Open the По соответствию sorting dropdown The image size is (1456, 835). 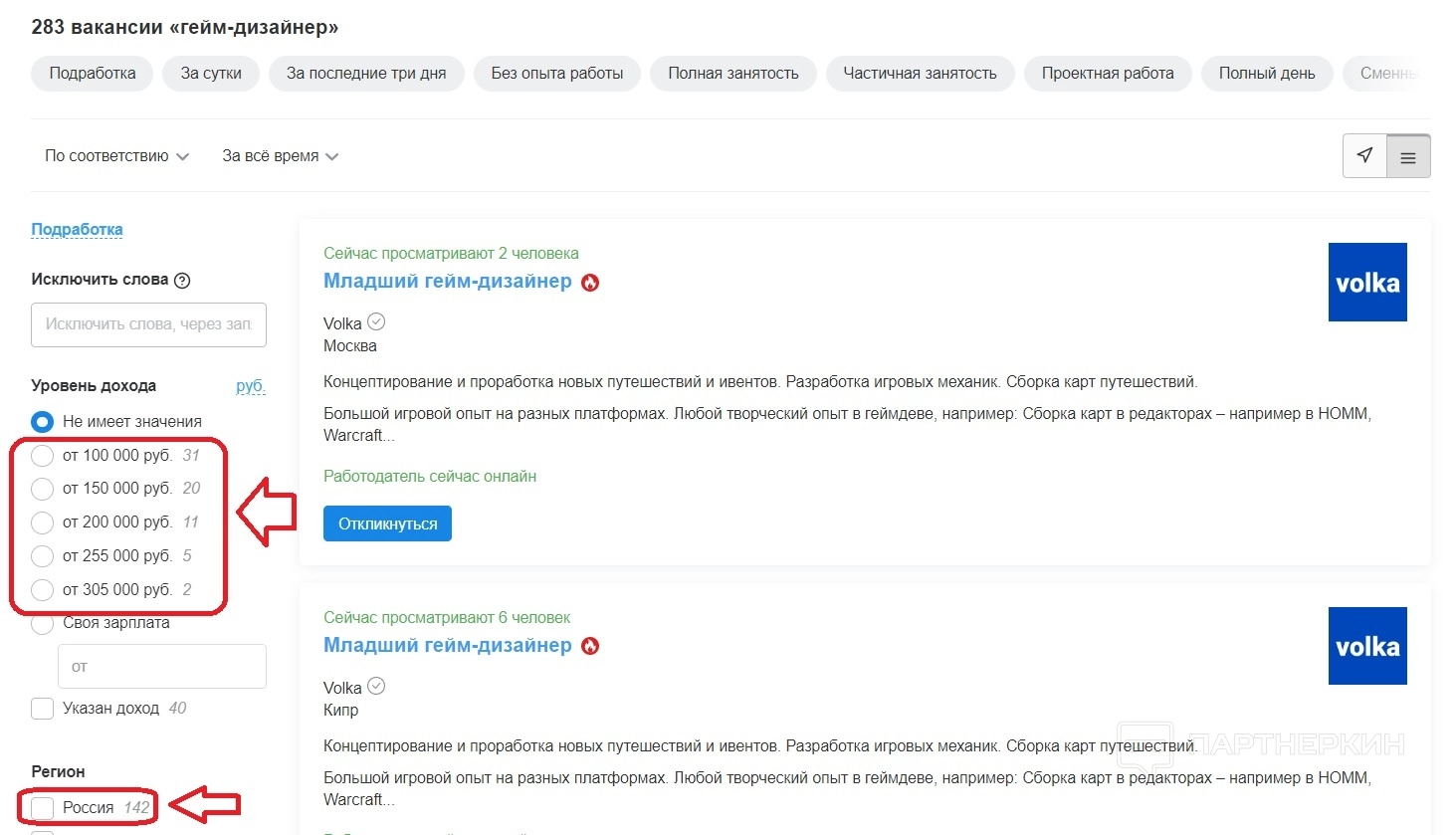click(116, 156)
